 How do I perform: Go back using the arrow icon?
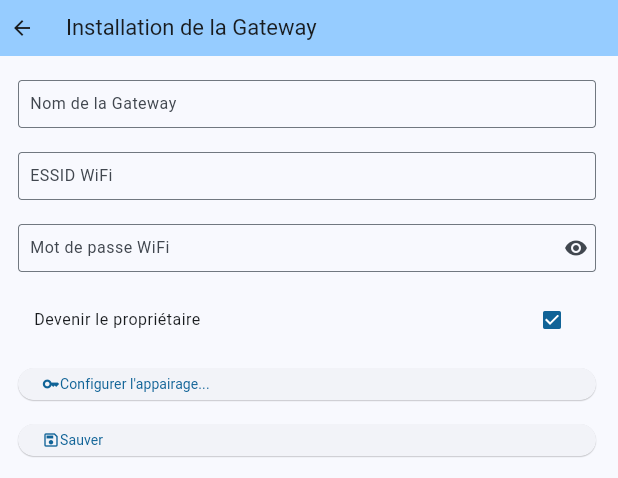coord(22,28)
